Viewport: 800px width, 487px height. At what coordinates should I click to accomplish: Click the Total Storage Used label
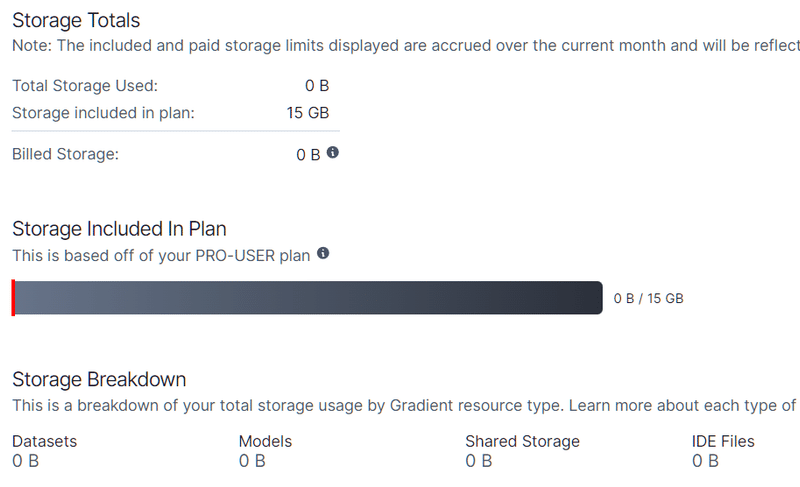click(x=85, y=86)
